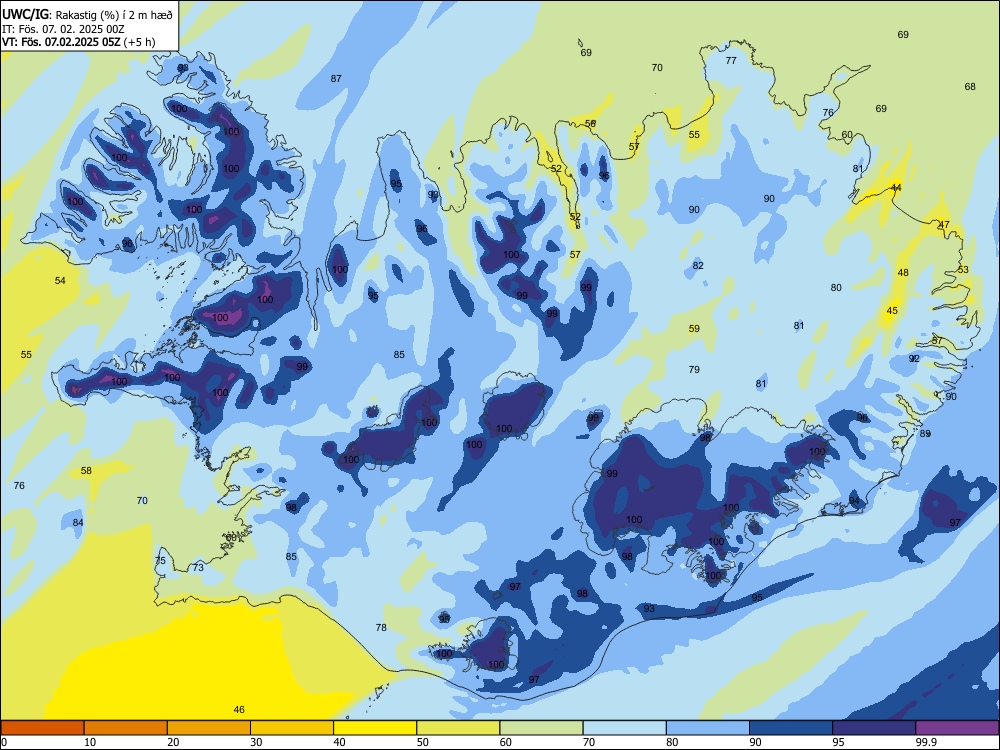Click the 'VT: Fös. 07.02.2025 05Z (+5 h)' line
Image resolution: width=1000 pixels, height=750 pixels.
[78, 42]
